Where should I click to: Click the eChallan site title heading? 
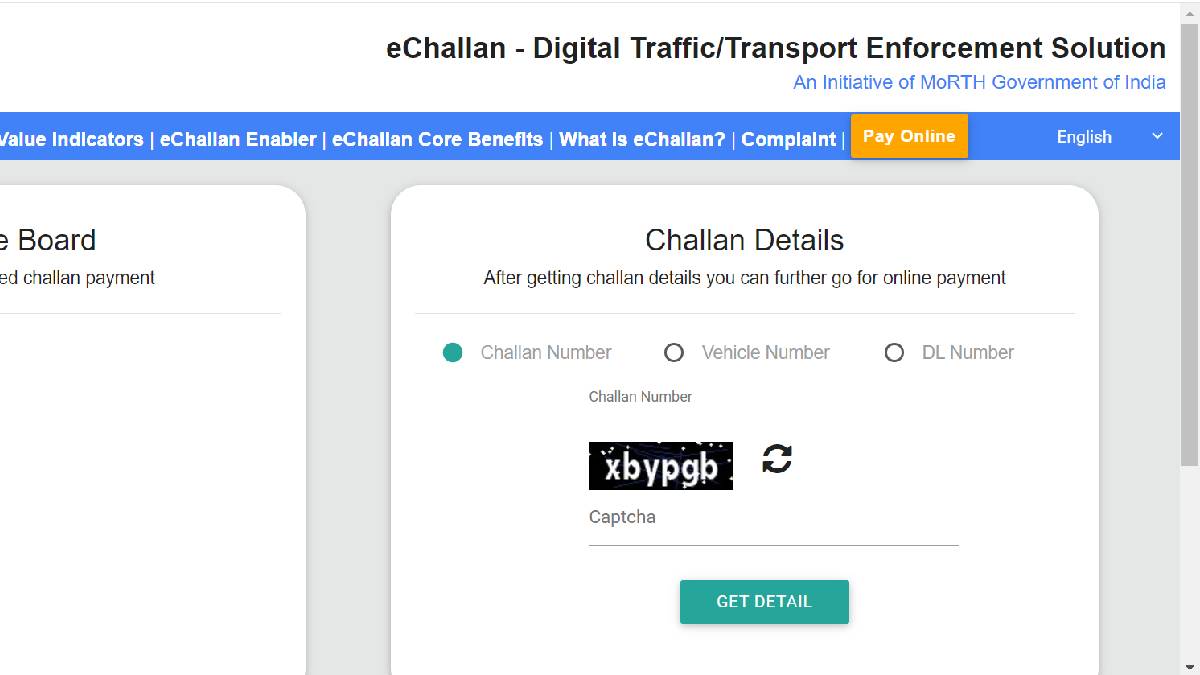[x=775, y=48]
